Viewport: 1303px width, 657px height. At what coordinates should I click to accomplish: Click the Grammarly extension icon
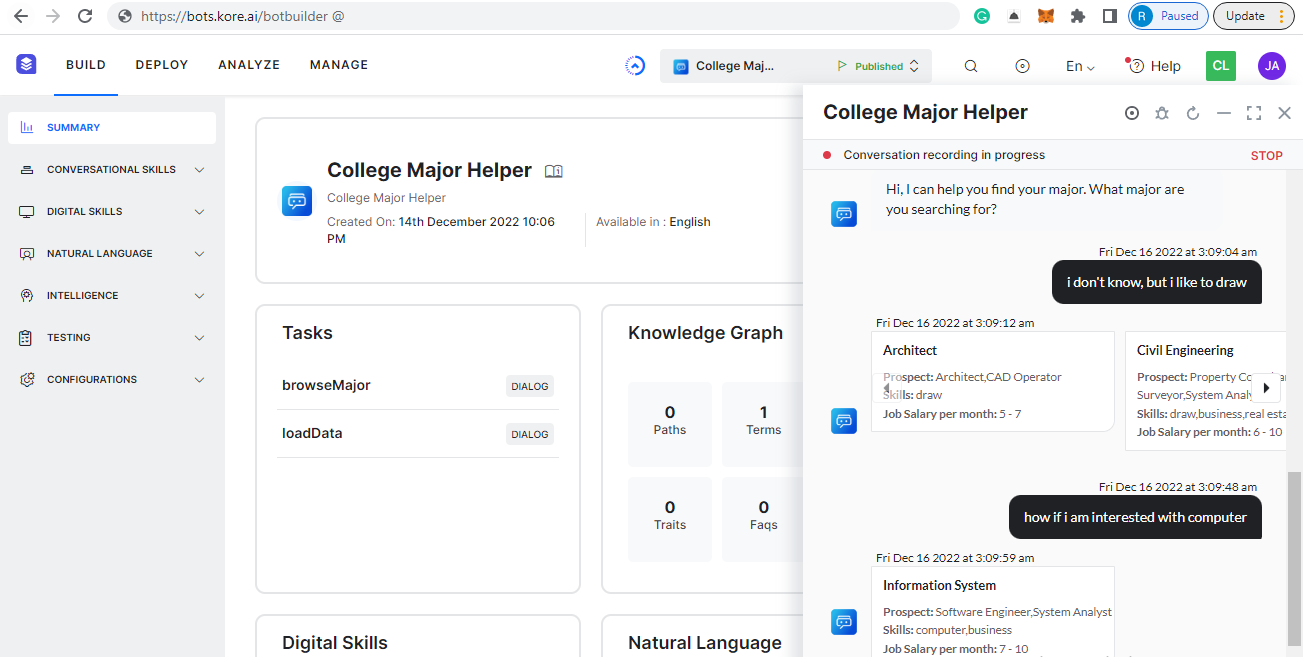[982, 16]
